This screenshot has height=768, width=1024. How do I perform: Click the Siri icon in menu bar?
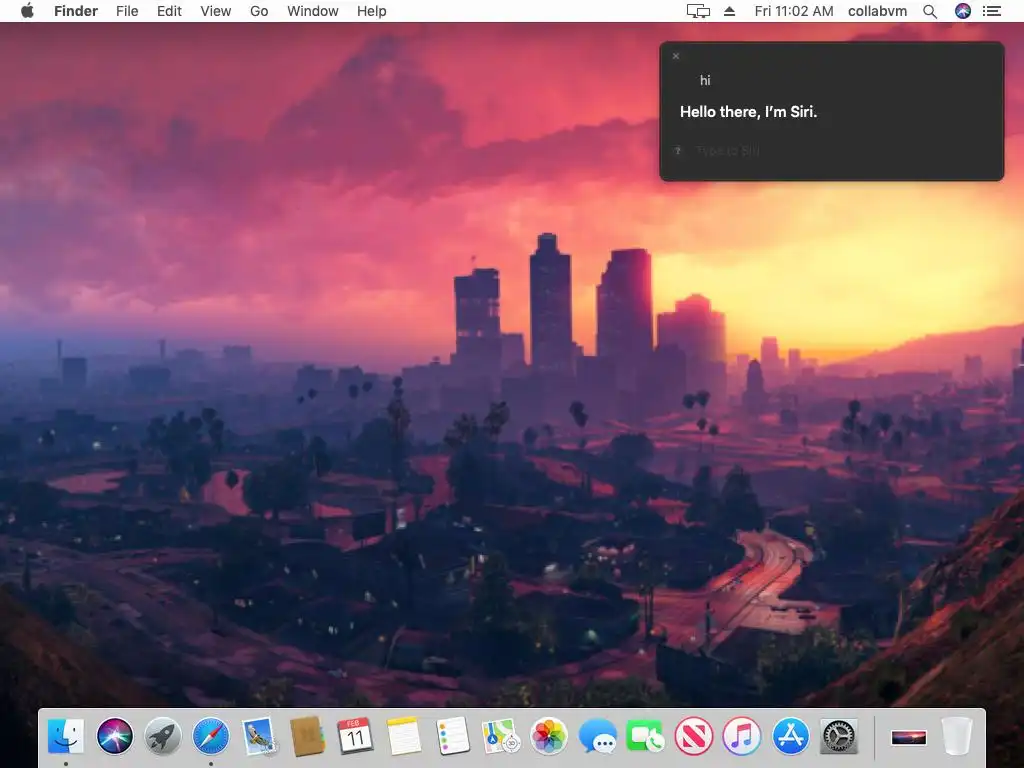963,11
